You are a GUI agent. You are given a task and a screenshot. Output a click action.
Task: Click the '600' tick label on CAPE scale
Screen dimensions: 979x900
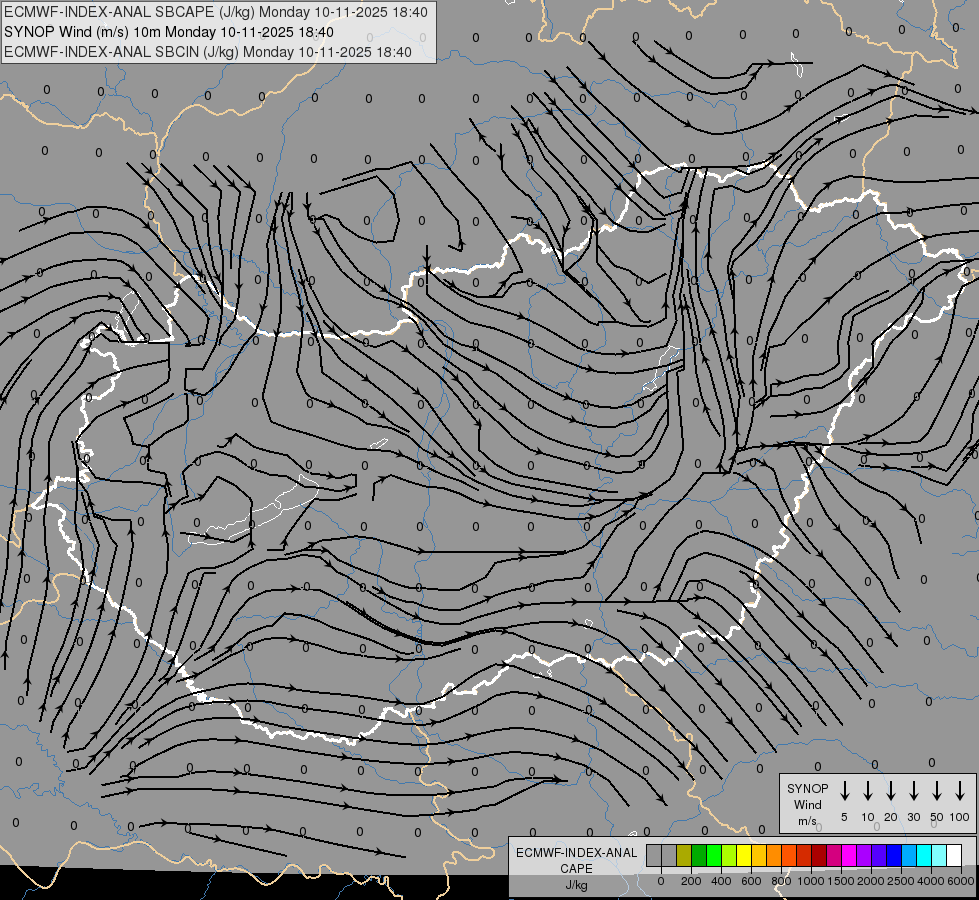751,881
